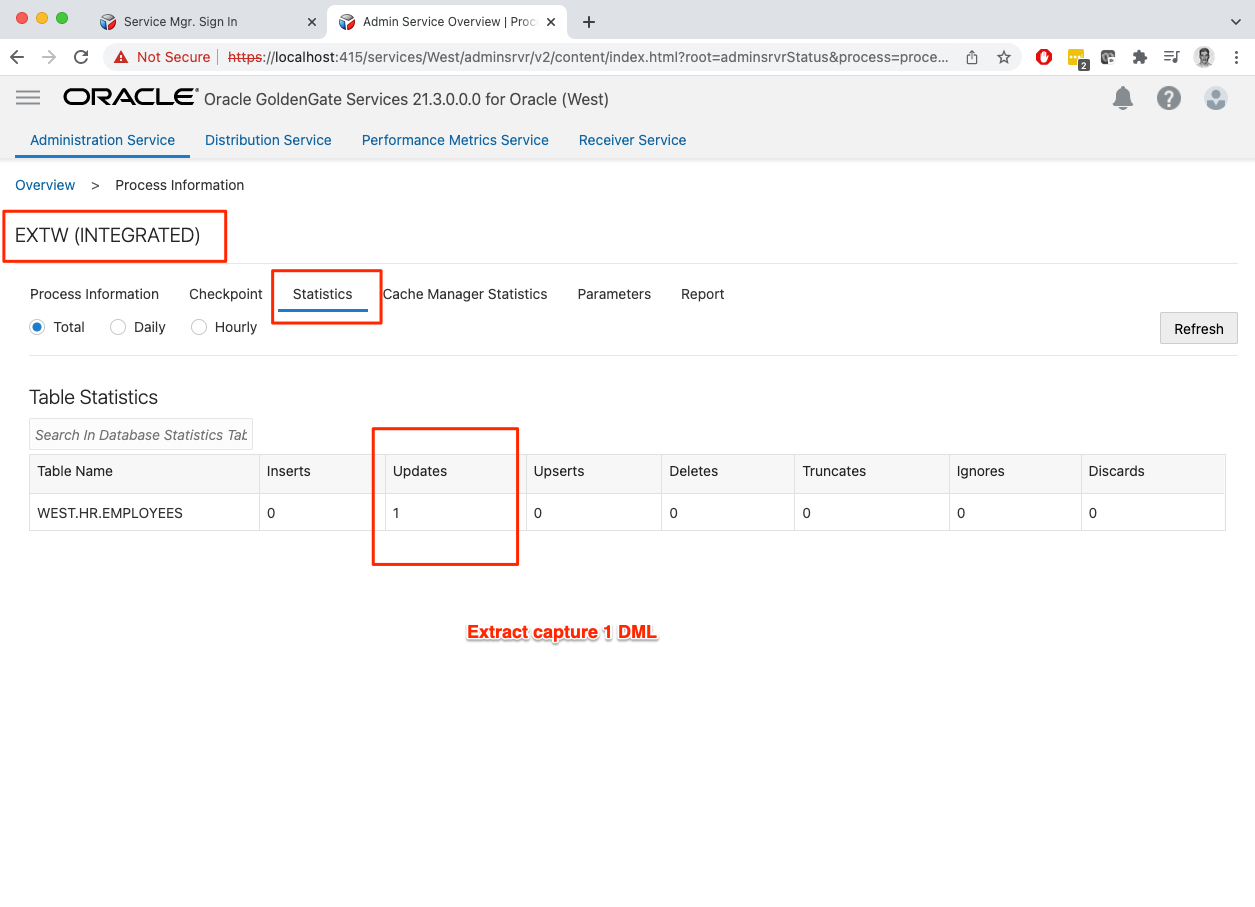Viewport: 1255px width, 907px height.
Task: Switch to the Checkpoint tab
Action: pyautogui.click(x=226, y=294)
